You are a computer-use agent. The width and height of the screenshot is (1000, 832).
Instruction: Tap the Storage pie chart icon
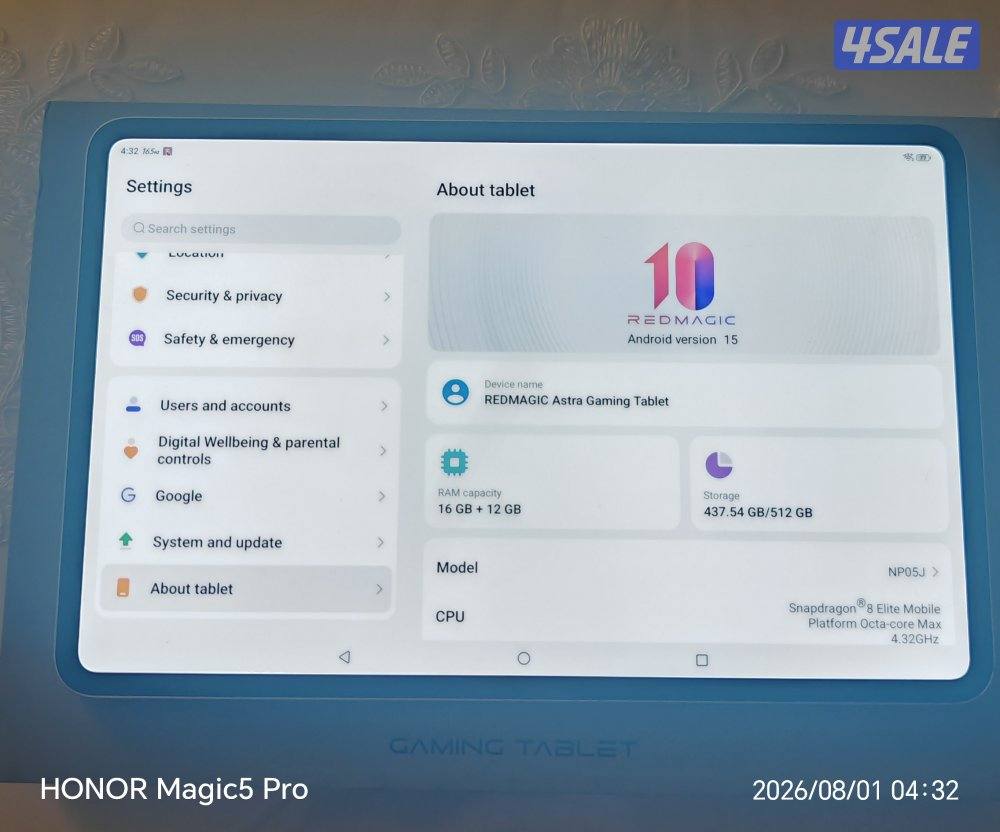click(719, 465)
